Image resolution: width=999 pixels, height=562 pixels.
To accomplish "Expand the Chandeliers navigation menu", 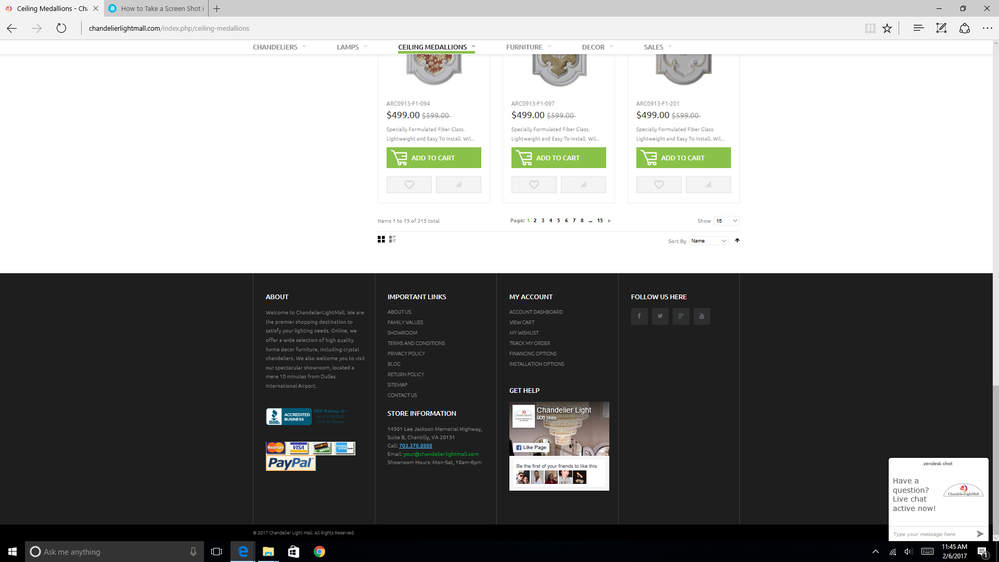I will [279, 47].
